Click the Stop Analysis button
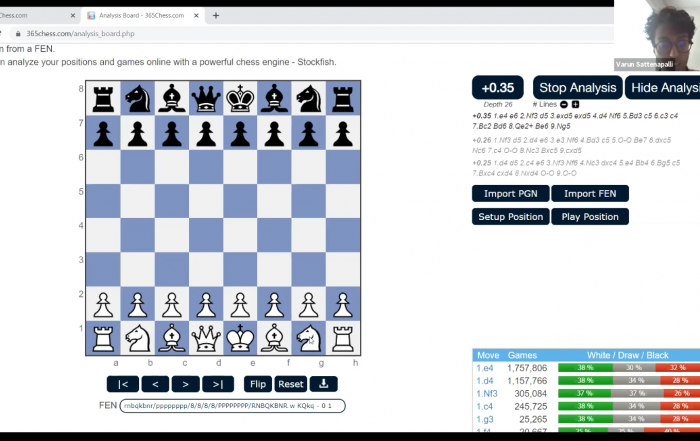Viewport: 700px width, 441px height. pos(577,88)
